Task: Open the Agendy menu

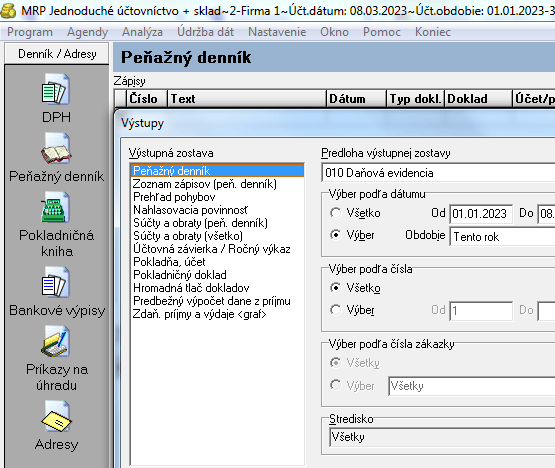Action: pos(87,32)
